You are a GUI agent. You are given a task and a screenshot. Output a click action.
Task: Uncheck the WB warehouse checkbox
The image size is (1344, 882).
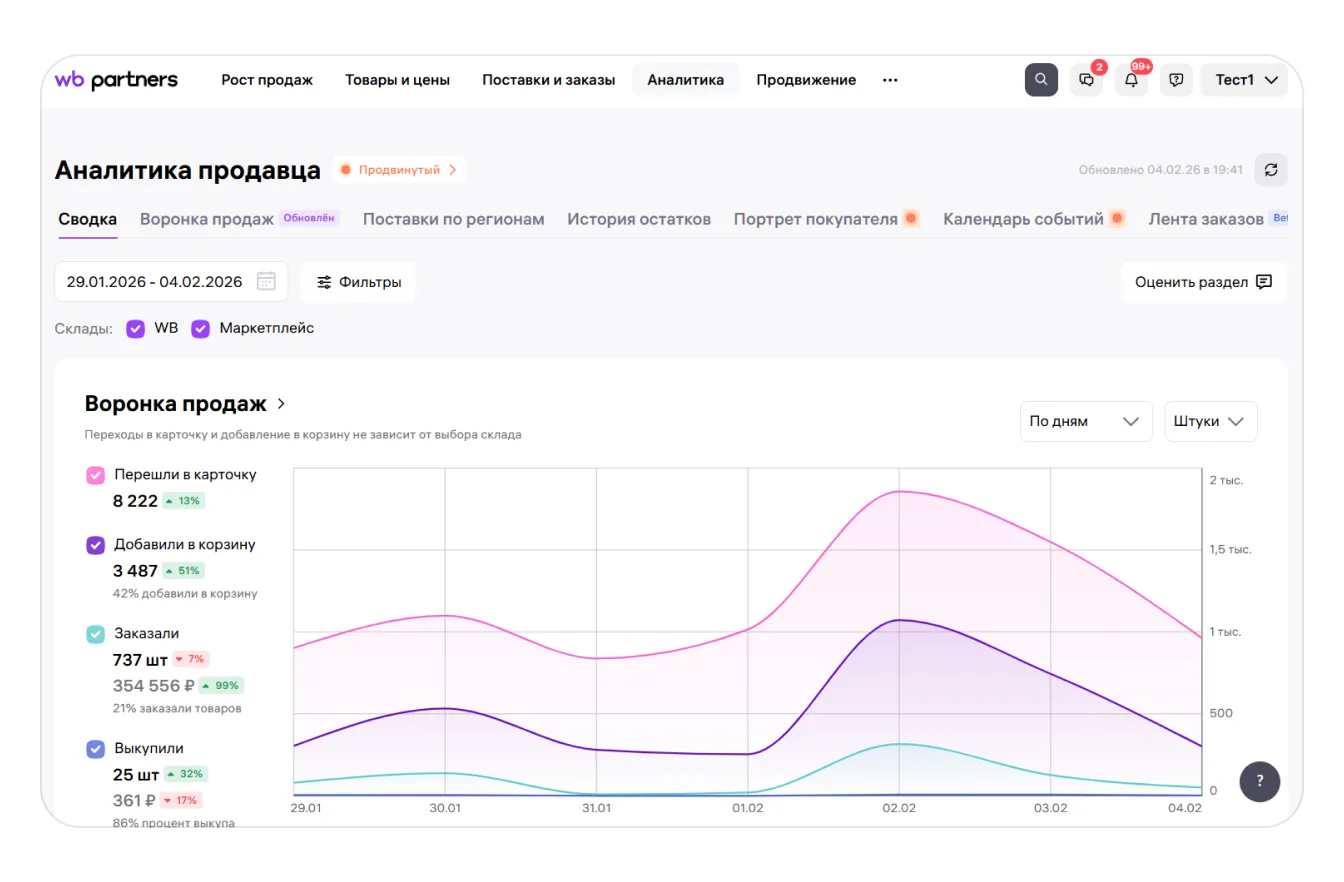136,328
